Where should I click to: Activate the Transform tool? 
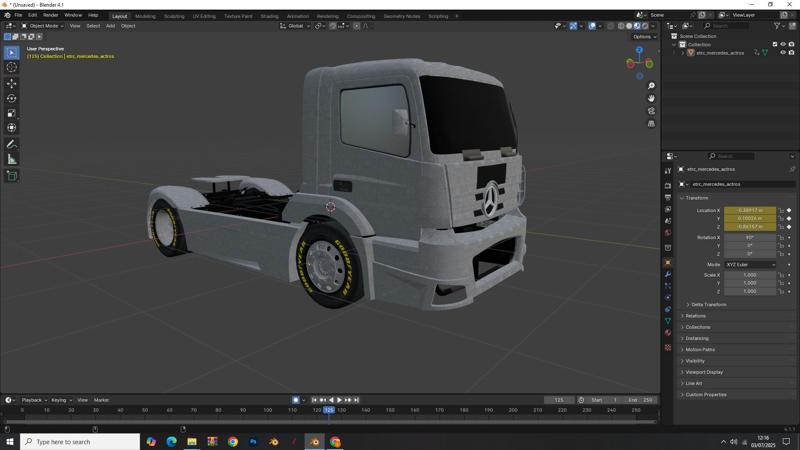tap(12, 128)
